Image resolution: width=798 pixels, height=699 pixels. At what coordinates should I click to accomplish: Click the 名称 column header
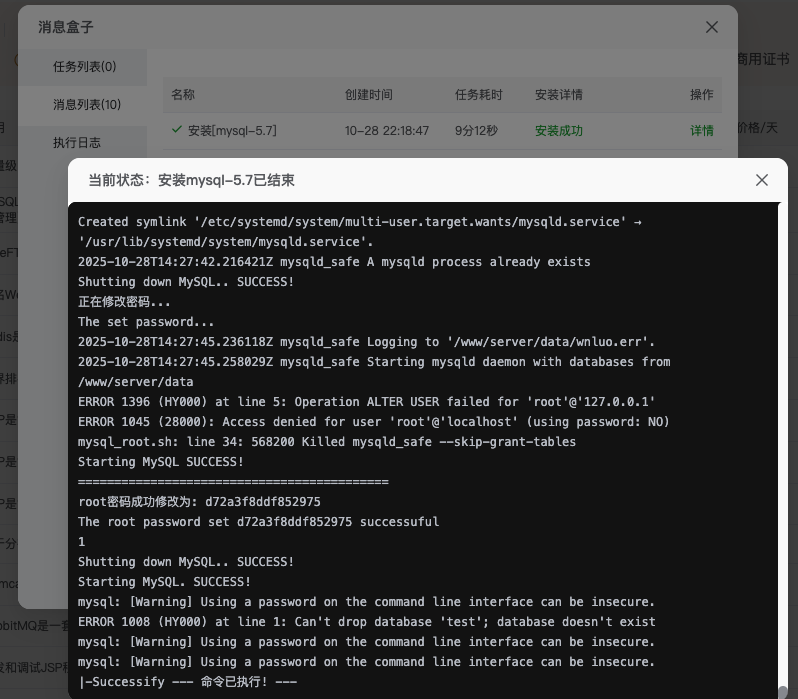pos(183,95)
